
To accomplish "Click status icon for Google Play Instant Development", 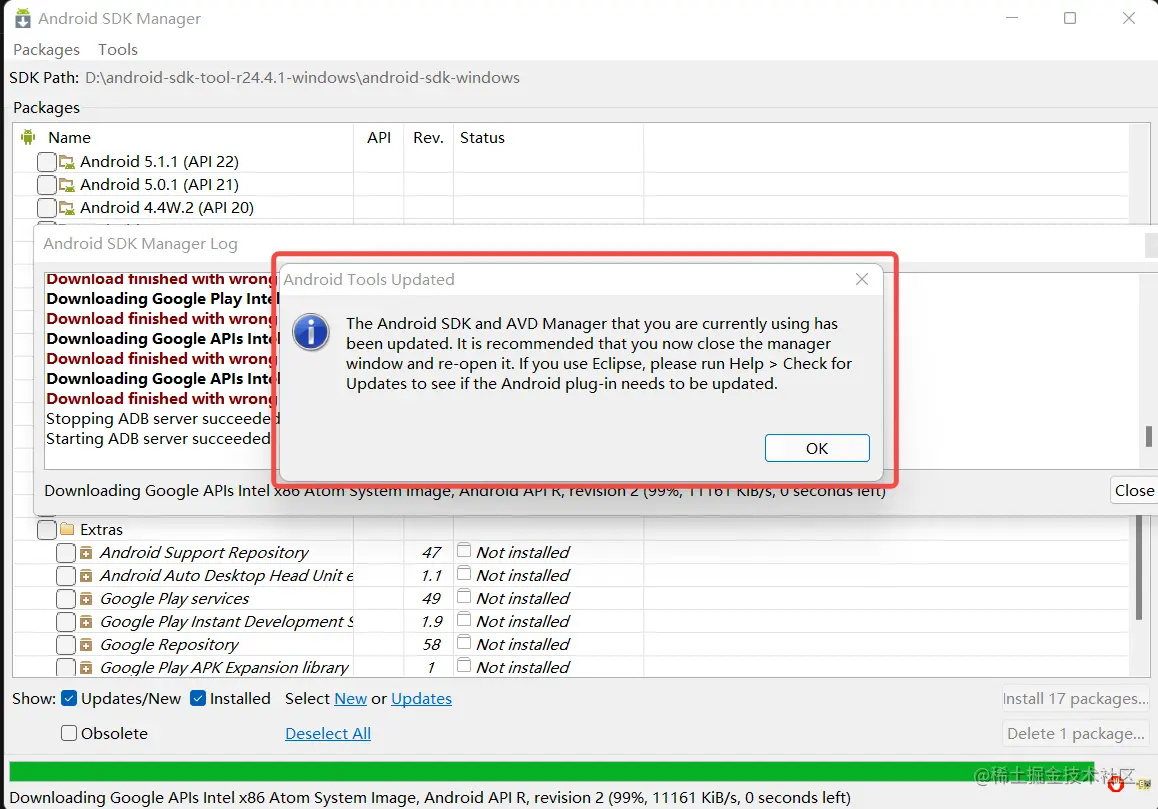I will [x=464, y=618].
